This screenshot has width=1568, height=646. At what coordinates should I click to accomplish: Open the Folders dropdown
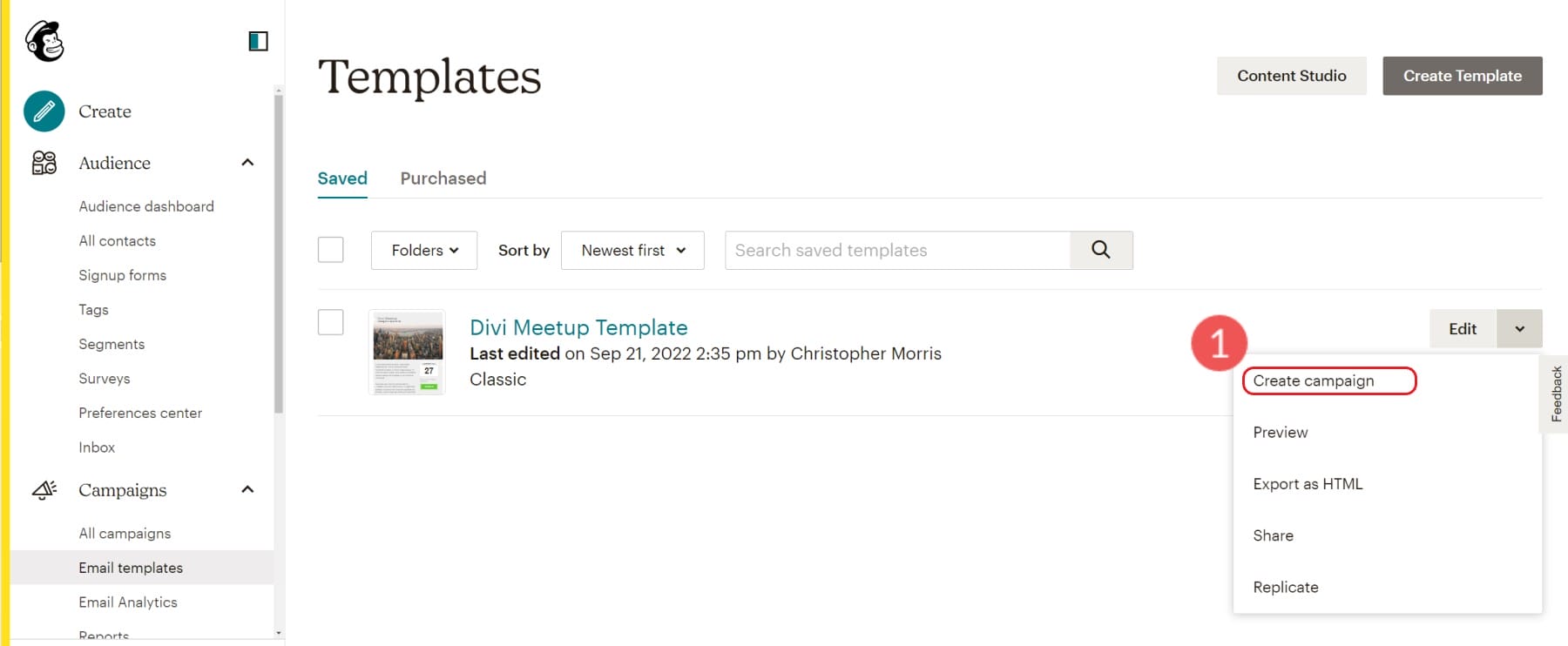[423, 250]
